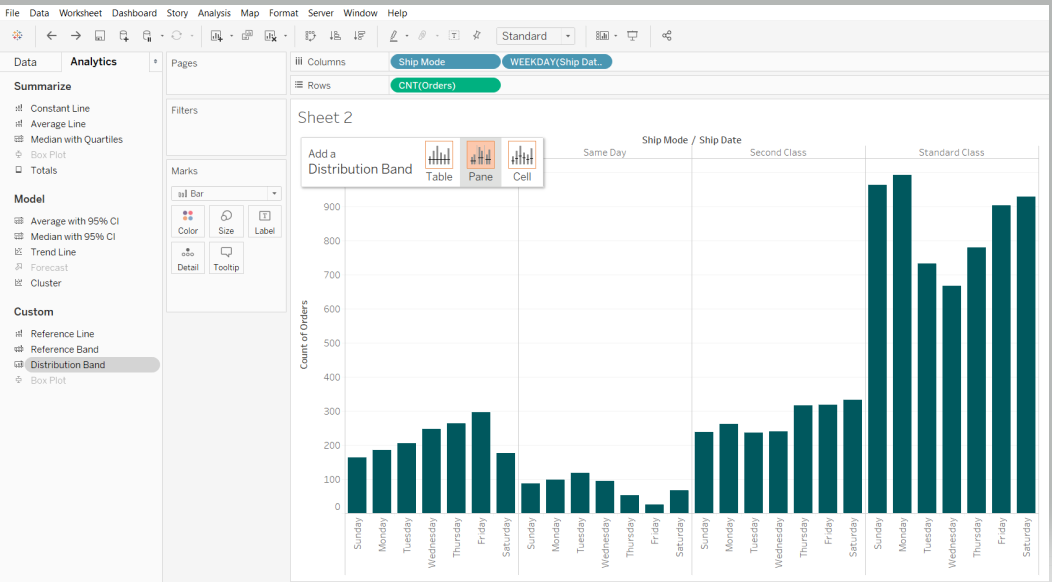
Task: Select Distribution Band in Custom
Action: (x=68, y=365)
